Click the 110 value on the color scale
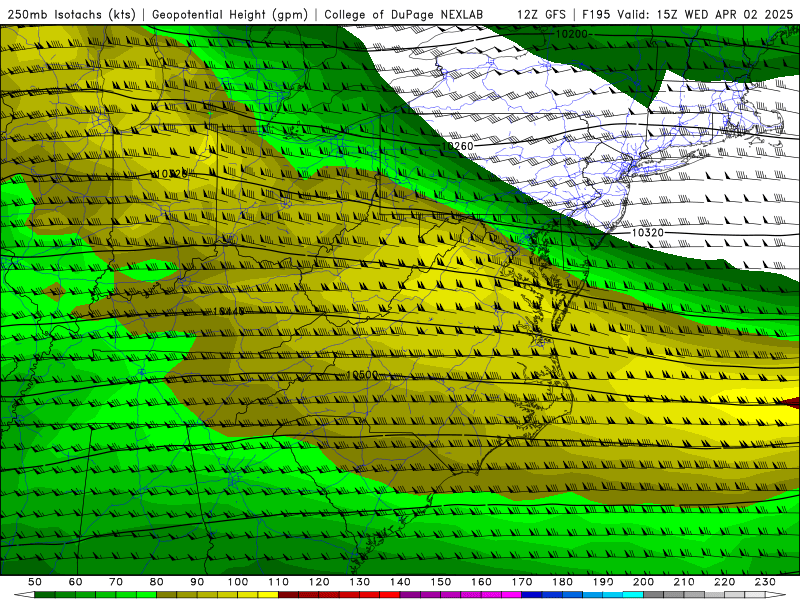This screenshot has height=600, width=800. tap(279, 582)
